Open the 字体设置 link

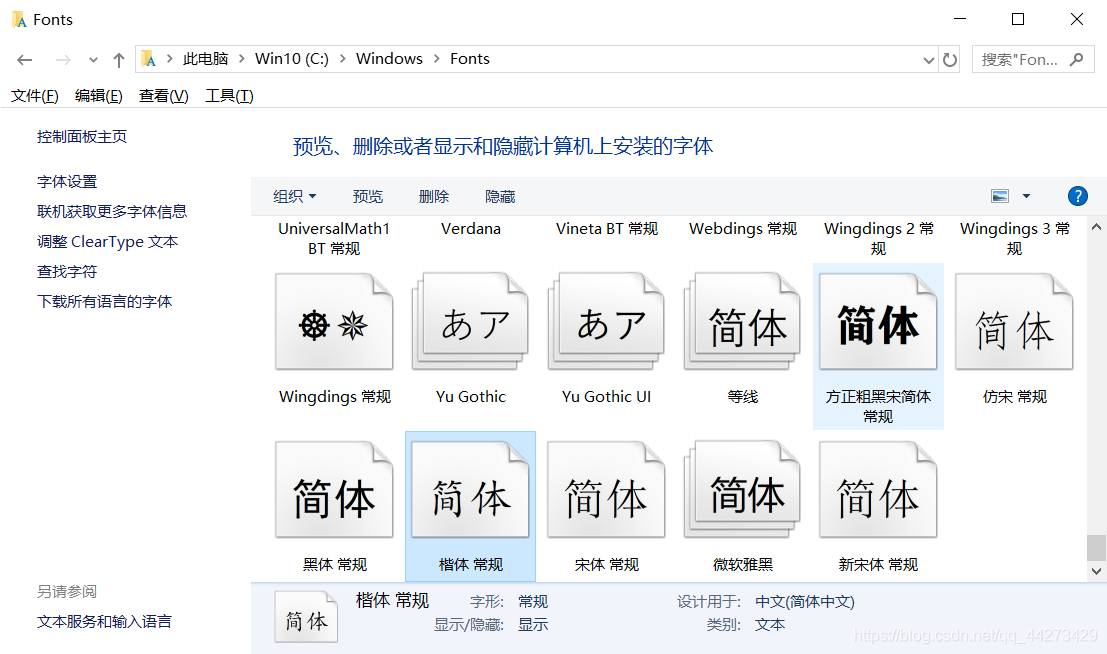[67, 182]
